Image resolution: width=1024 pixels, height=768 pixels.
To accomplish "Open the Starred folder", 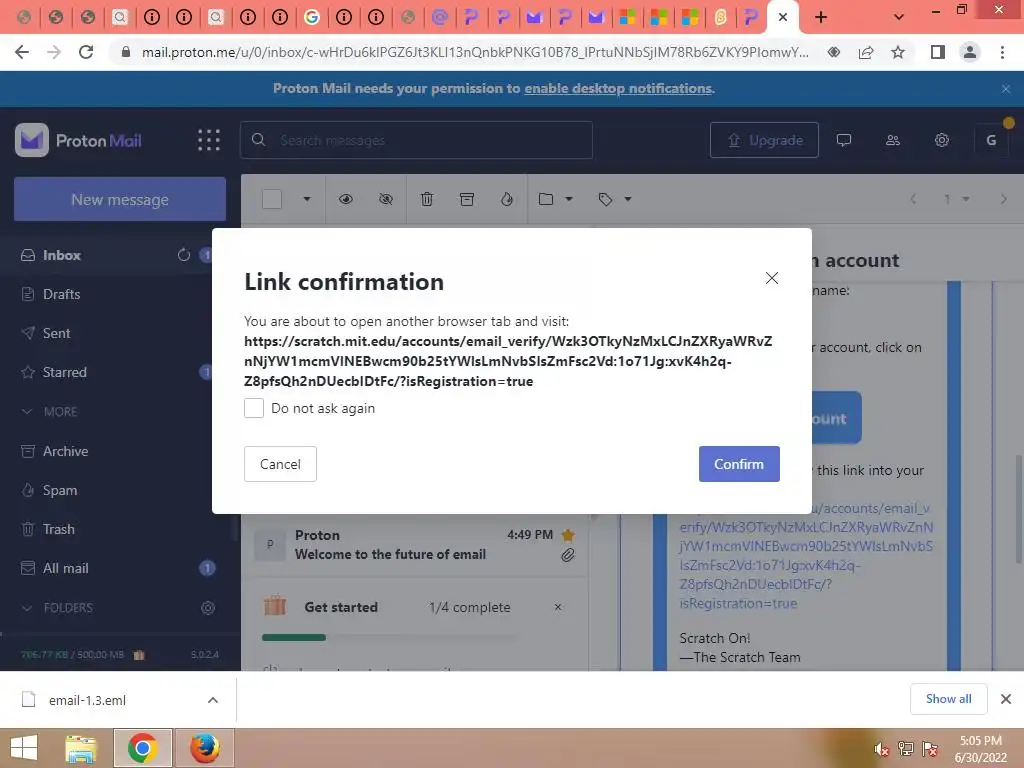I will (65, 372).
